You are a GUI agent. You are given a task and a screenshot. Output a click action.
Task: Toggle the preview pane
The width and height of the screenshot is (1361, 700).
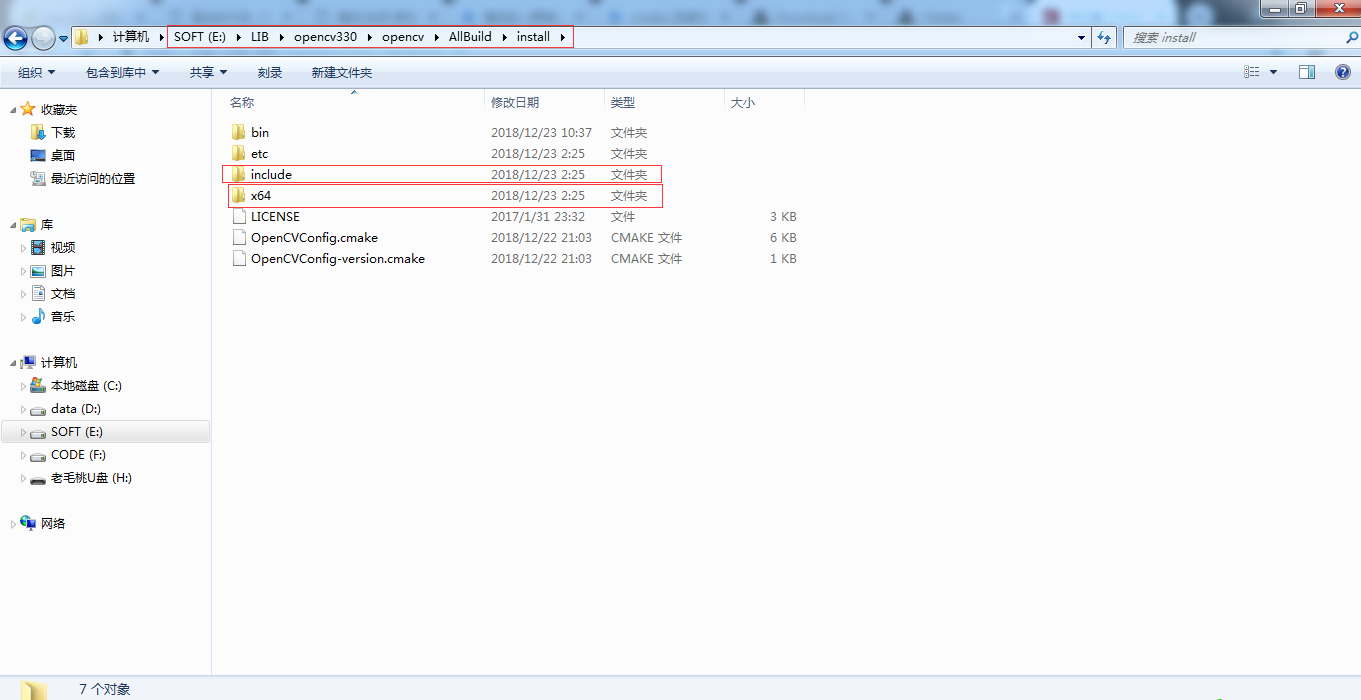pyautogui.click(x=1307, y=71)
